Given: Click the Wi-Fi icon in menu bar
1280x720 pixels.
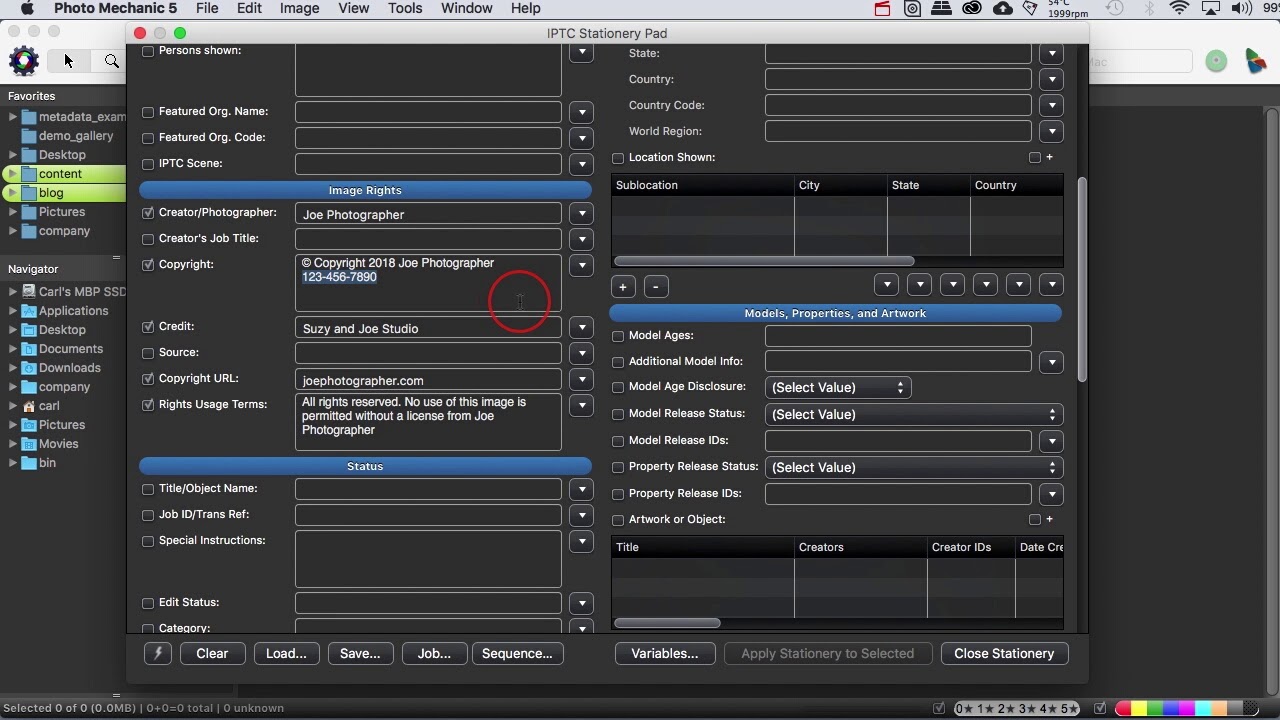Looking at the screenshot, I should pyautogui.click(x=1179, y=9).
